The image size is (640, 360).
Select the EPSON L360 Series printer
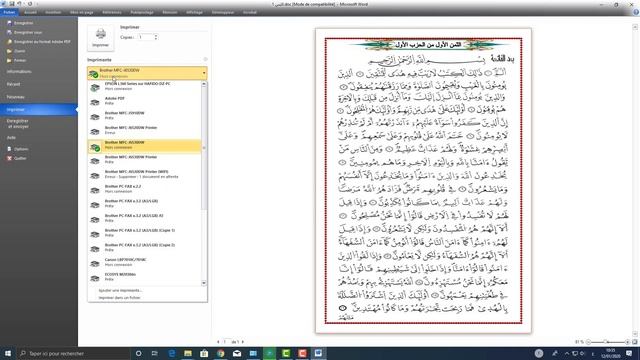(x=144, y=86)
